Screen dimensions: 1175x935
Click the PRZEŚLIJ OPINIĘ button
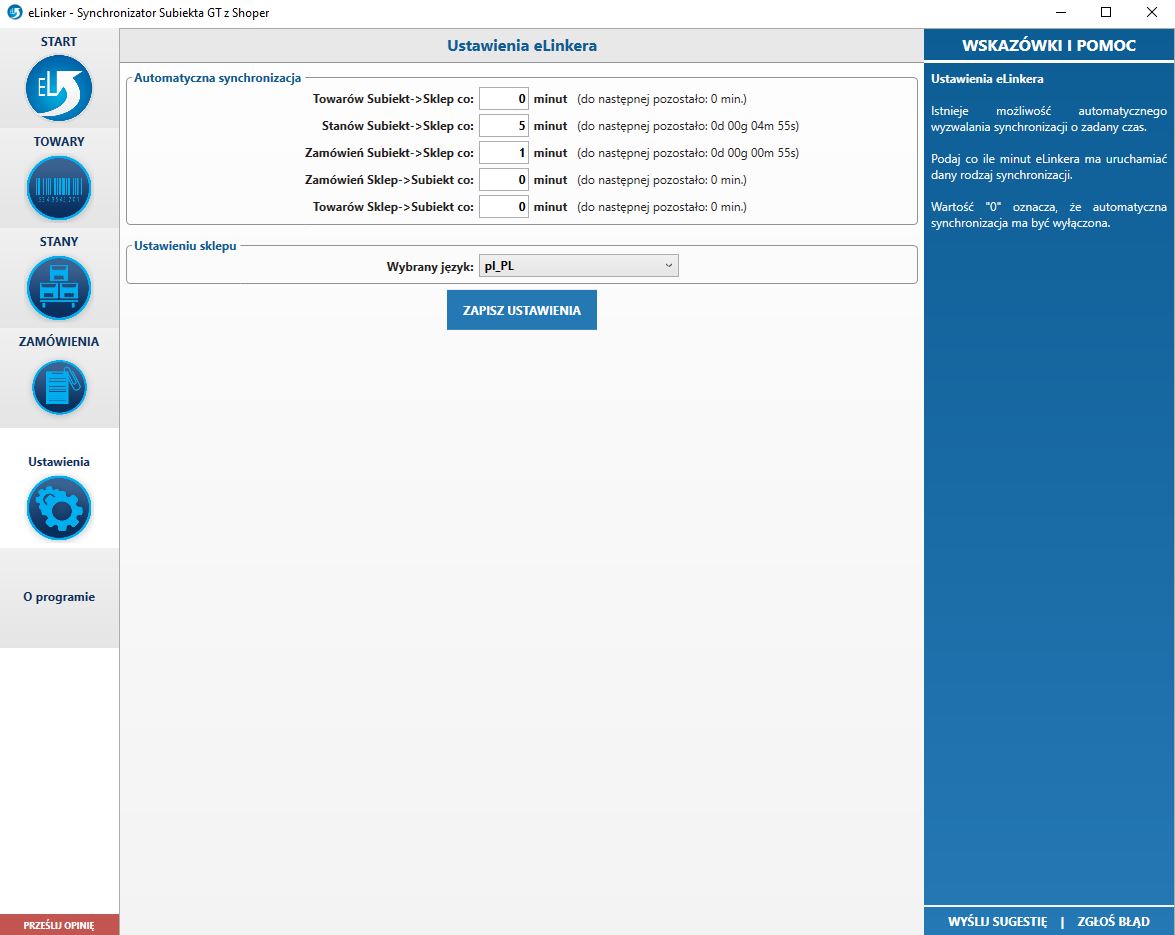(59, 925)
